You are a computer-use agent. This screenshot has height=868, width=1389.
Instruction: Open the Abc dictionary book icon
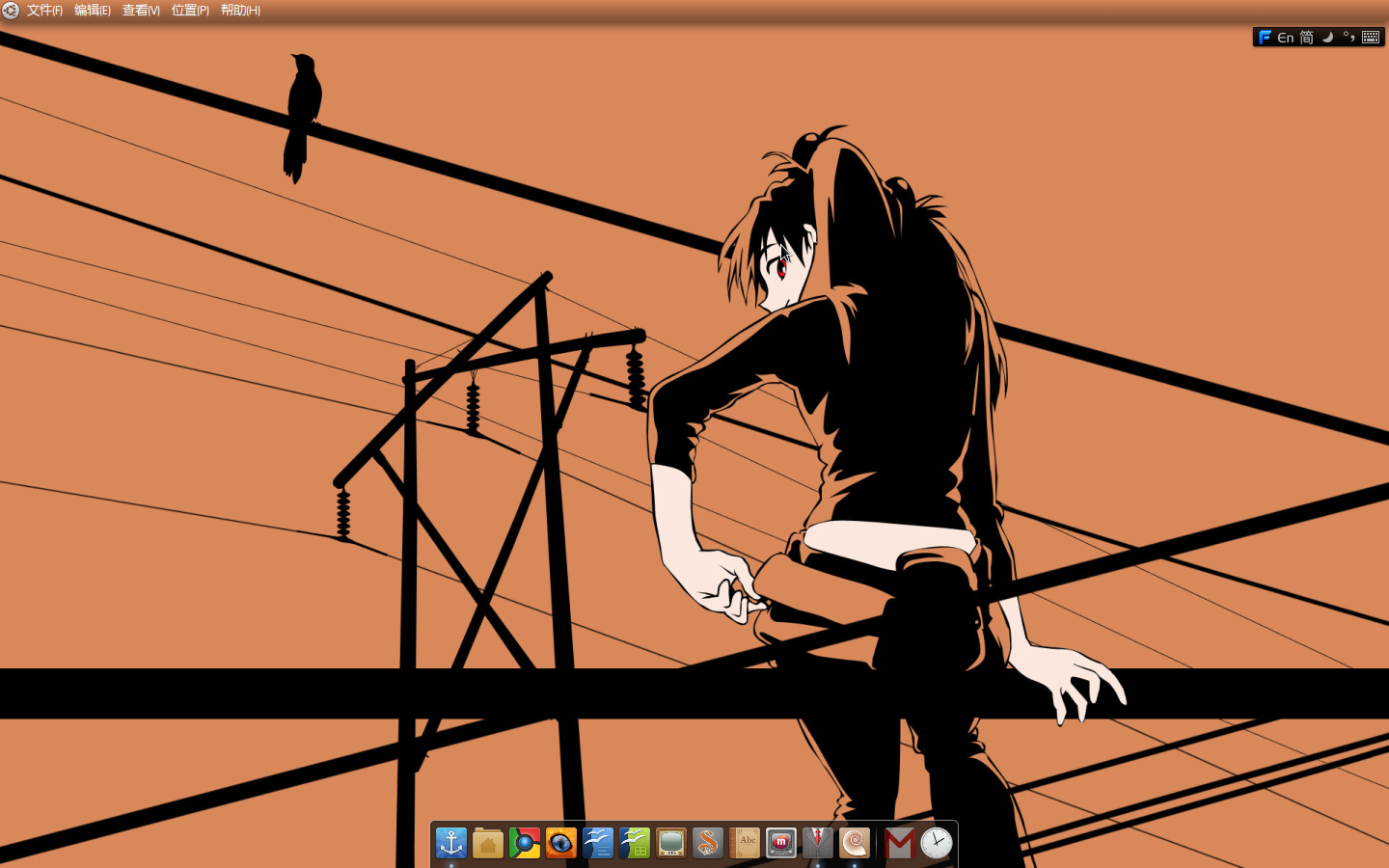click(745, 843)
